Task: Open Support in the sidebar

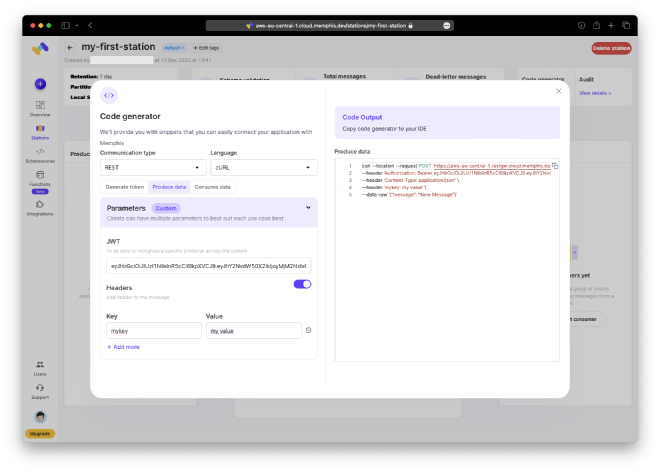Action: pyautogui.click(x=39, y=390)
